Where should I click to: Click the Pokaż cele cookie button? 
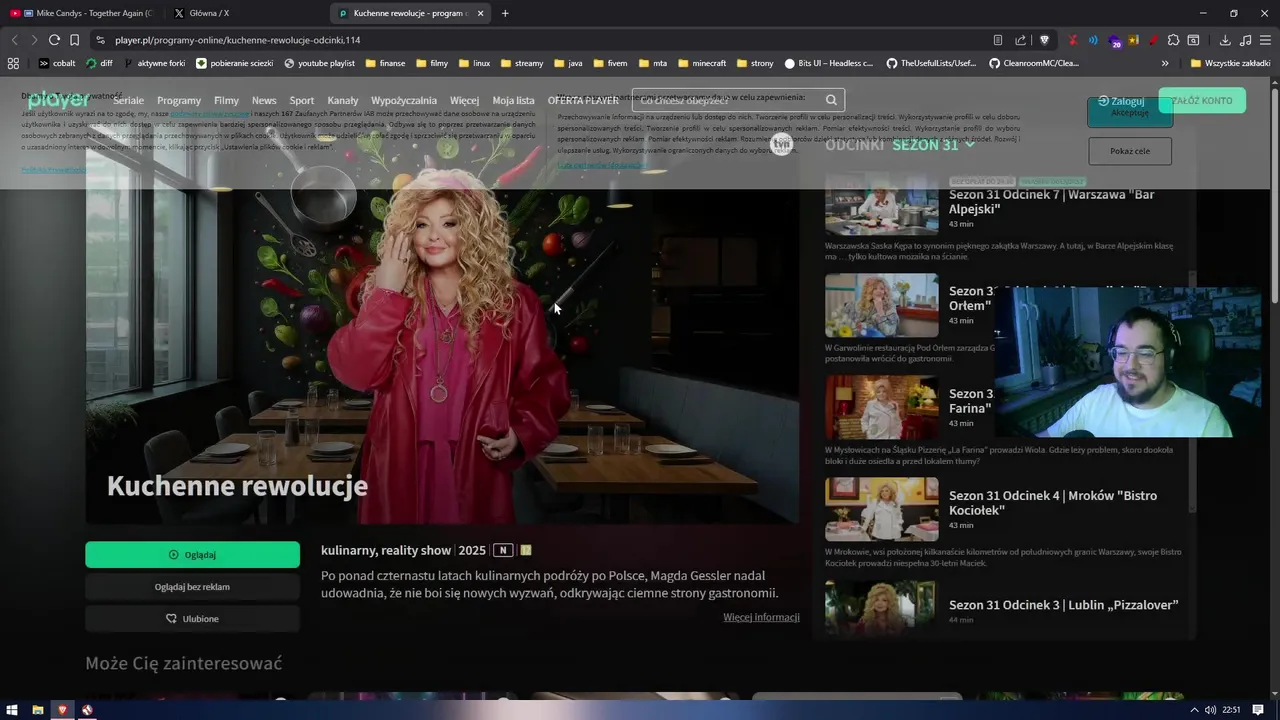coord(1130,151)
